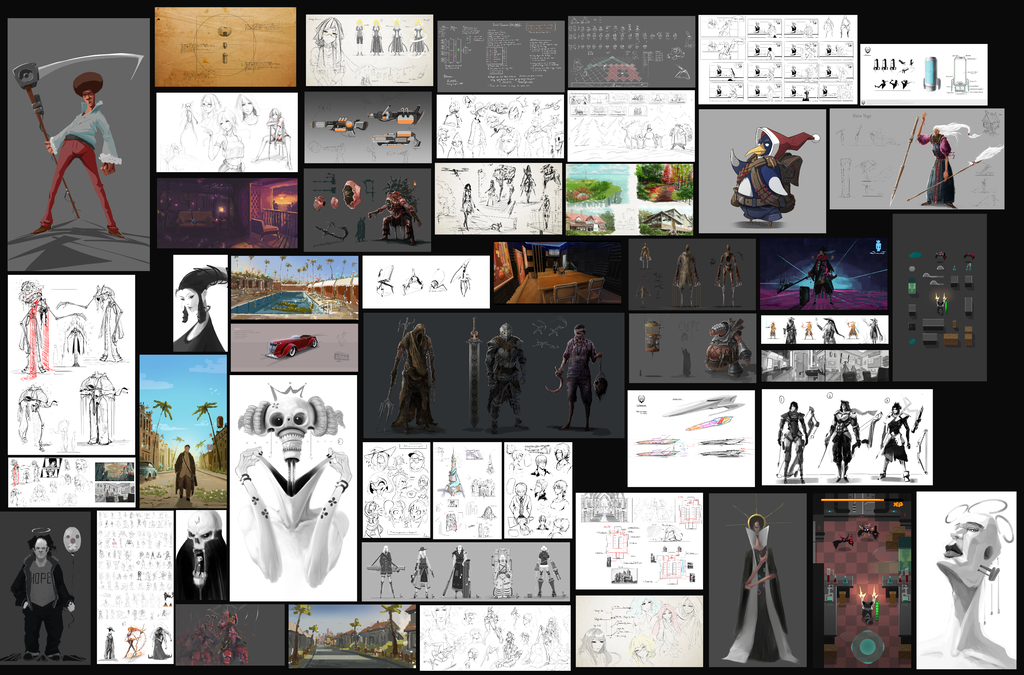Open three ink warriors with bows
The height and width of the screenshot is (675, 1024).
(847, 437)
